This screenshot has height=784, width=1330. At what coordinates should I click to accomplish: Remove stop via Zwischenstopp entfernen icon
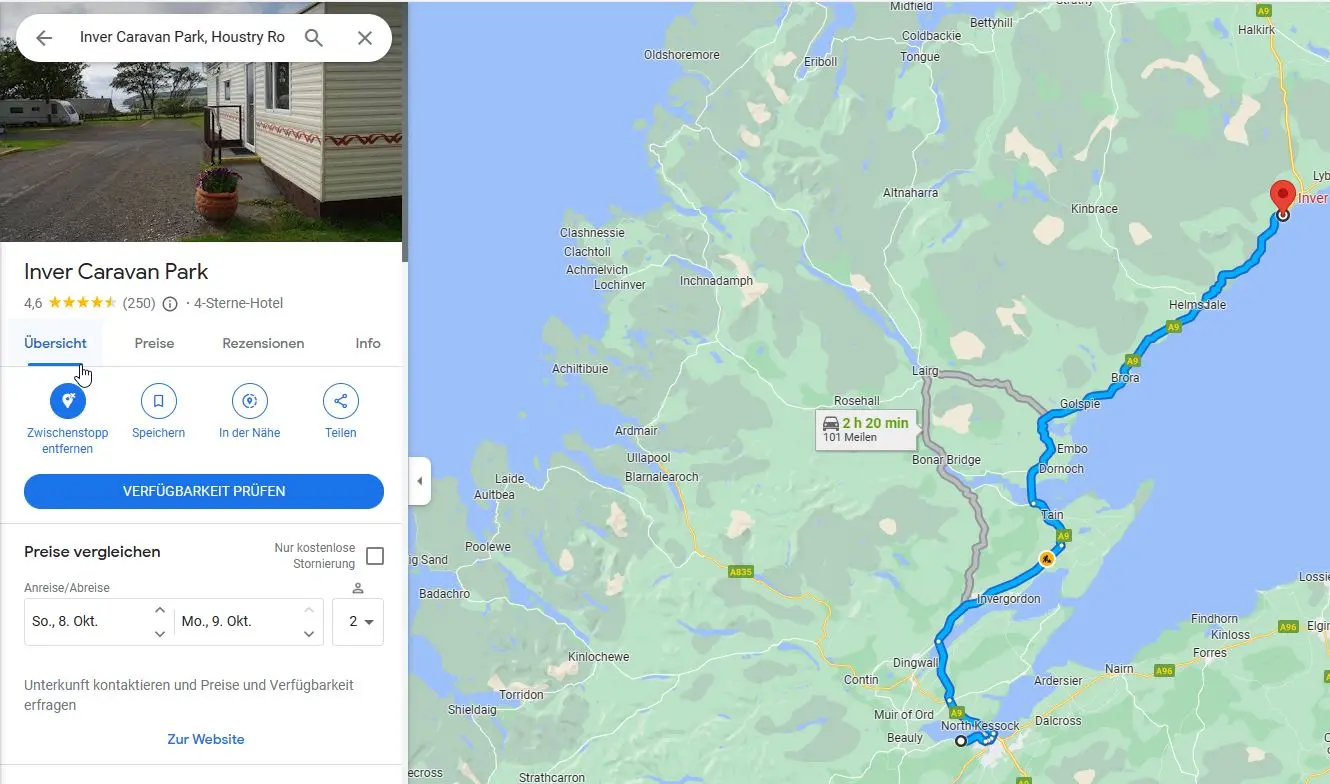coord(68,401)
